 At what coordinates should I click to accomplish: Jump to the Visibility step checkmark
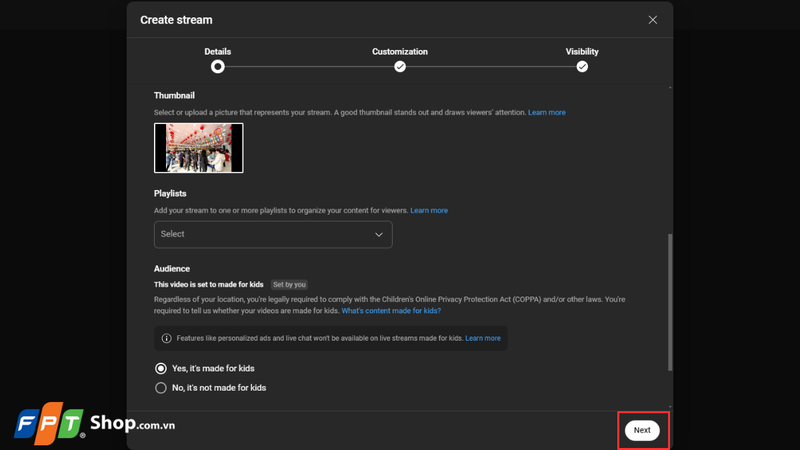pyautogui.click(x=582, y=67)
